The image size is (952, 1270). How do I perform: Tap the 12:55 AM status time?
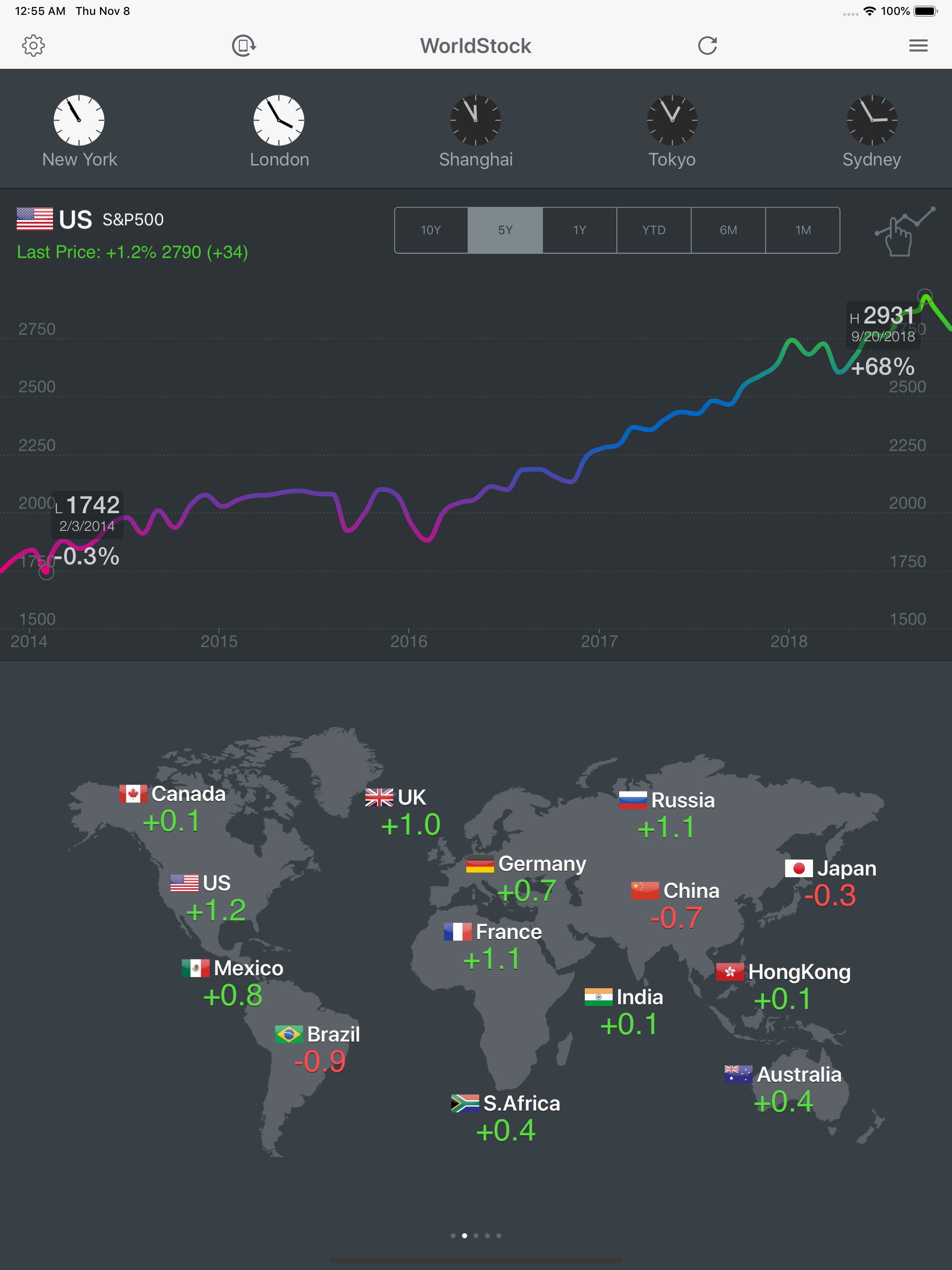(40, 11)
